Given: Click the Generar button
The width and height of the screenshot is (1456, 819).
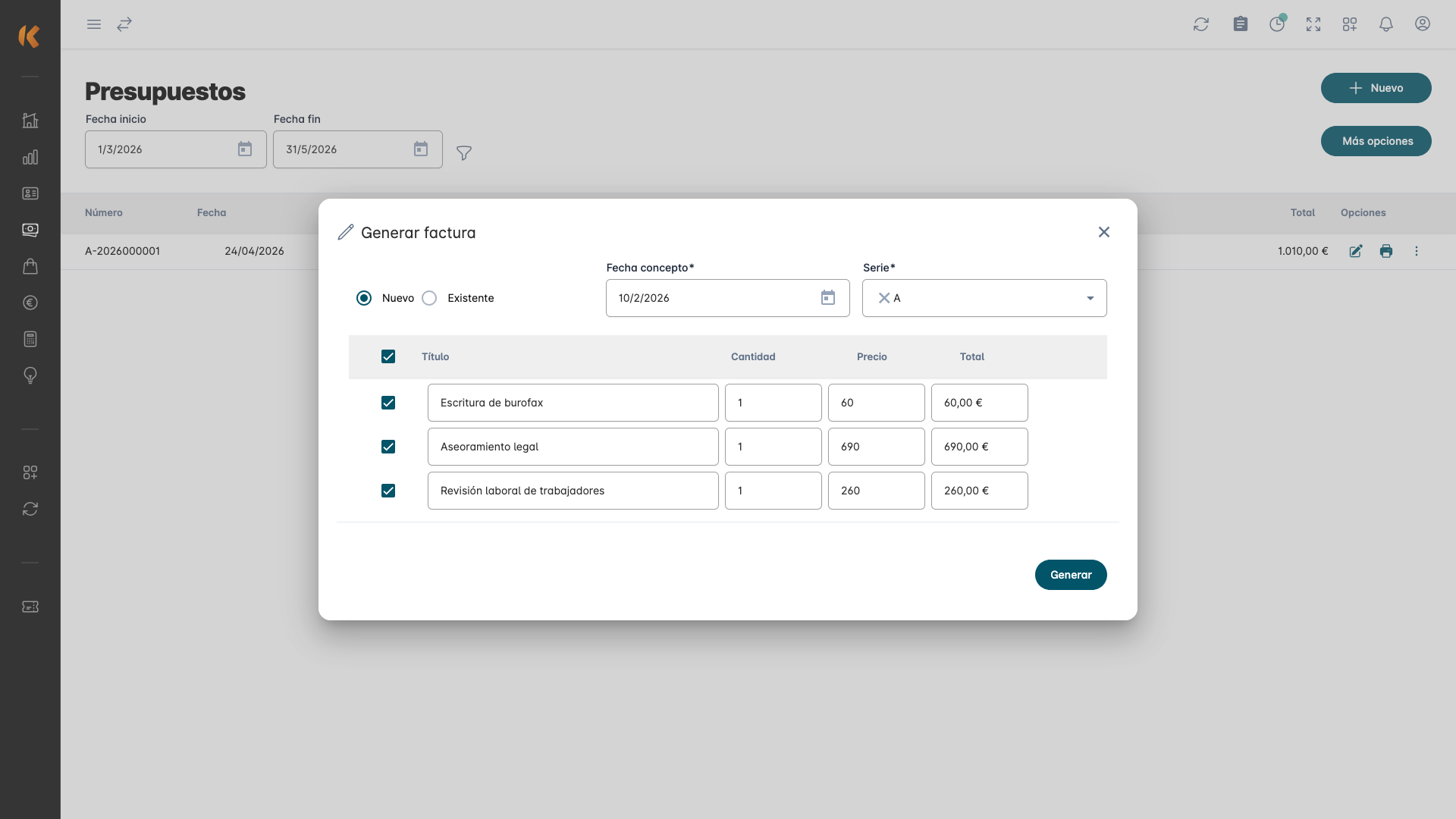Looking at the screenshot, I should (x=1071, y=575).
